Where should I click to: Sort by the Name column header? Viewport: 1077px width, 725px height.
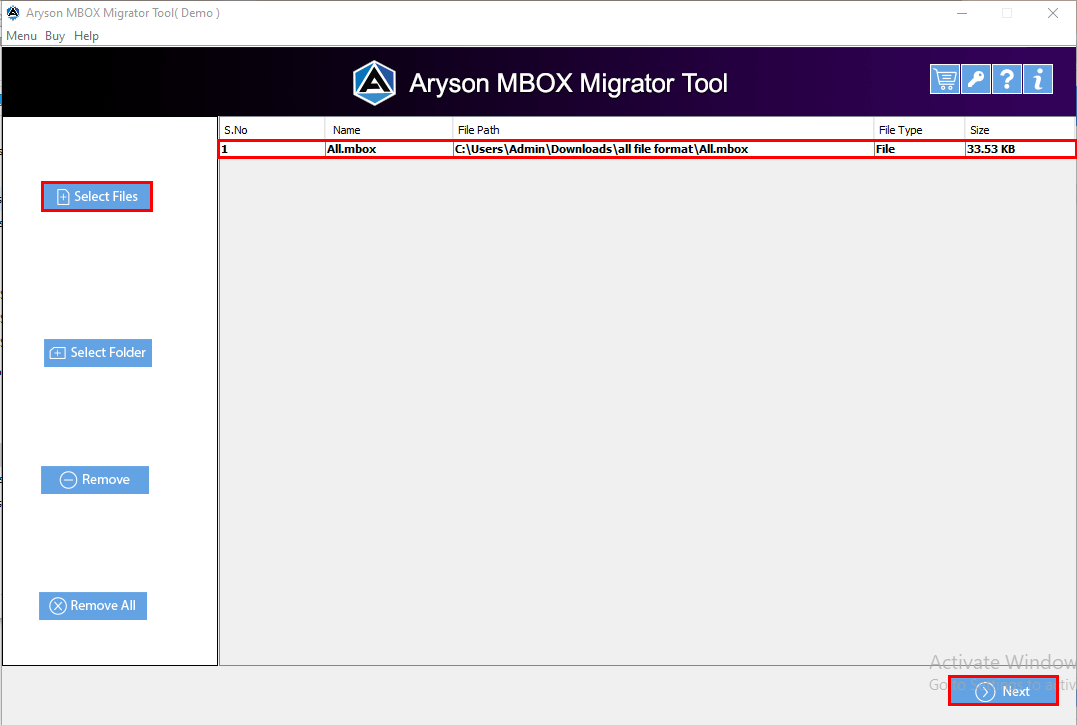(x=389, y=130)
